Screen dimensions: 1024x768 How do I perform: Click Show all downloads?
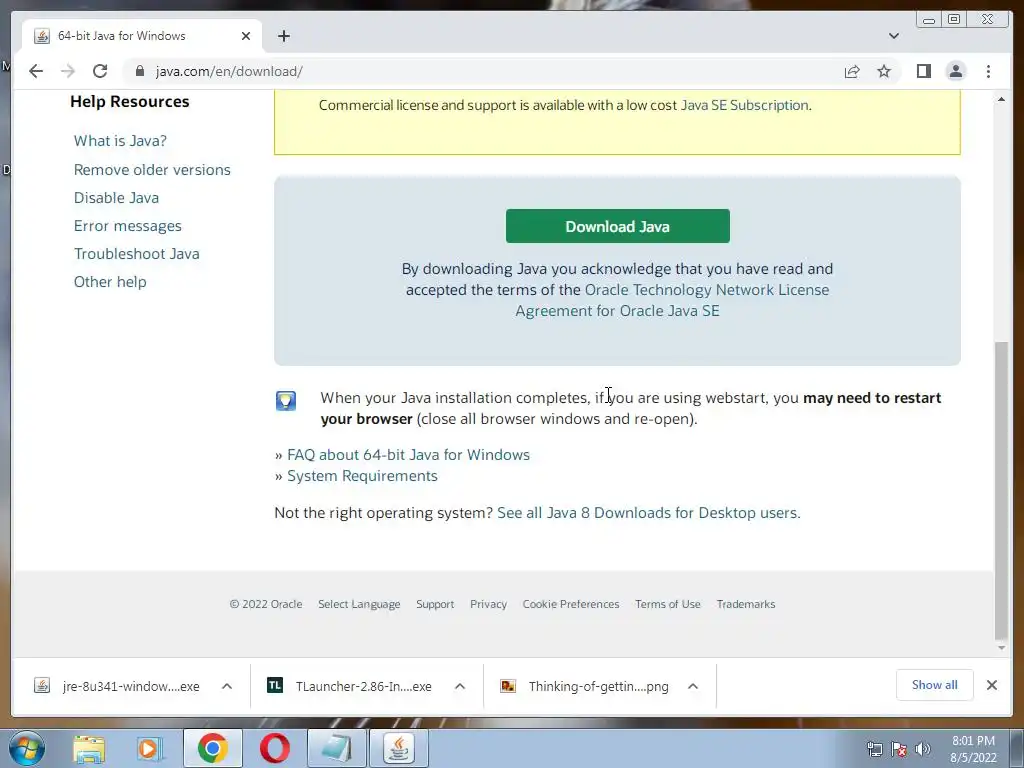click(x=935, y=684)
